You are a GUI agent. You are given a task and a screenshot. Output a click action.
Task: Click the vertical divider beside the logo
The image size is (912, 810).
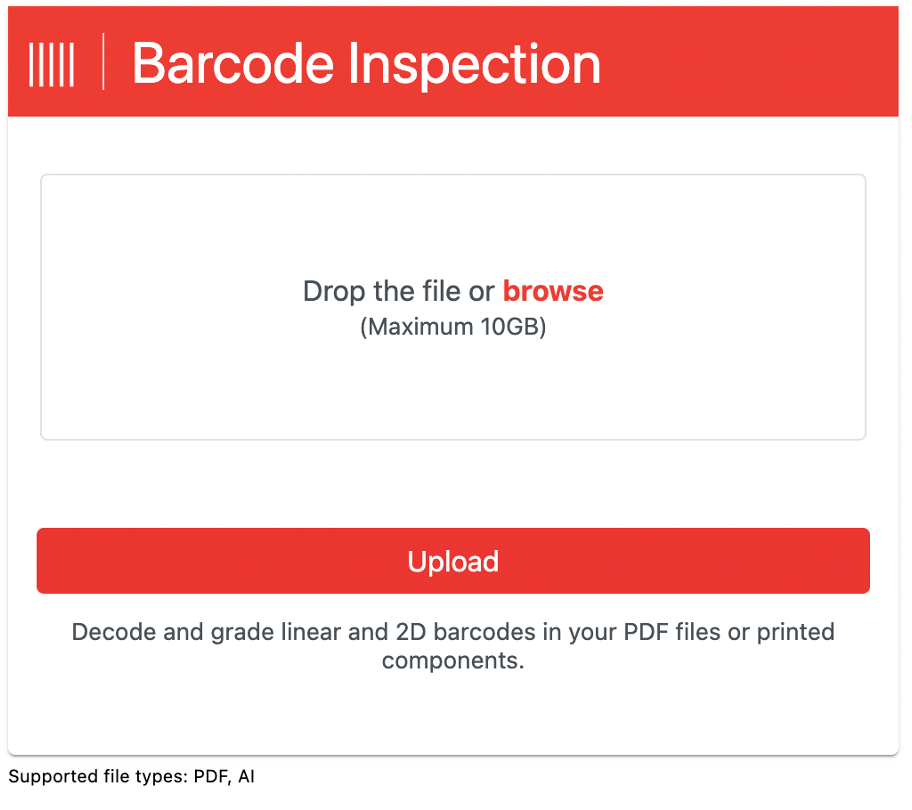tap(104, 62)
